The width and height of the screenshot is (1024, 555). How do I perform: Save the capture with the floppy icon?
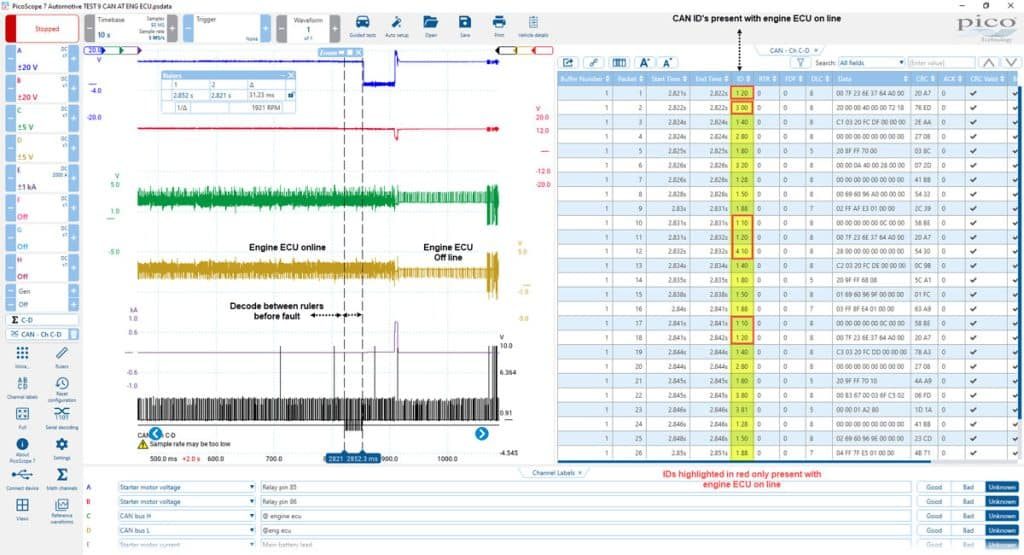pyautogui.click(x=464, y=27)
